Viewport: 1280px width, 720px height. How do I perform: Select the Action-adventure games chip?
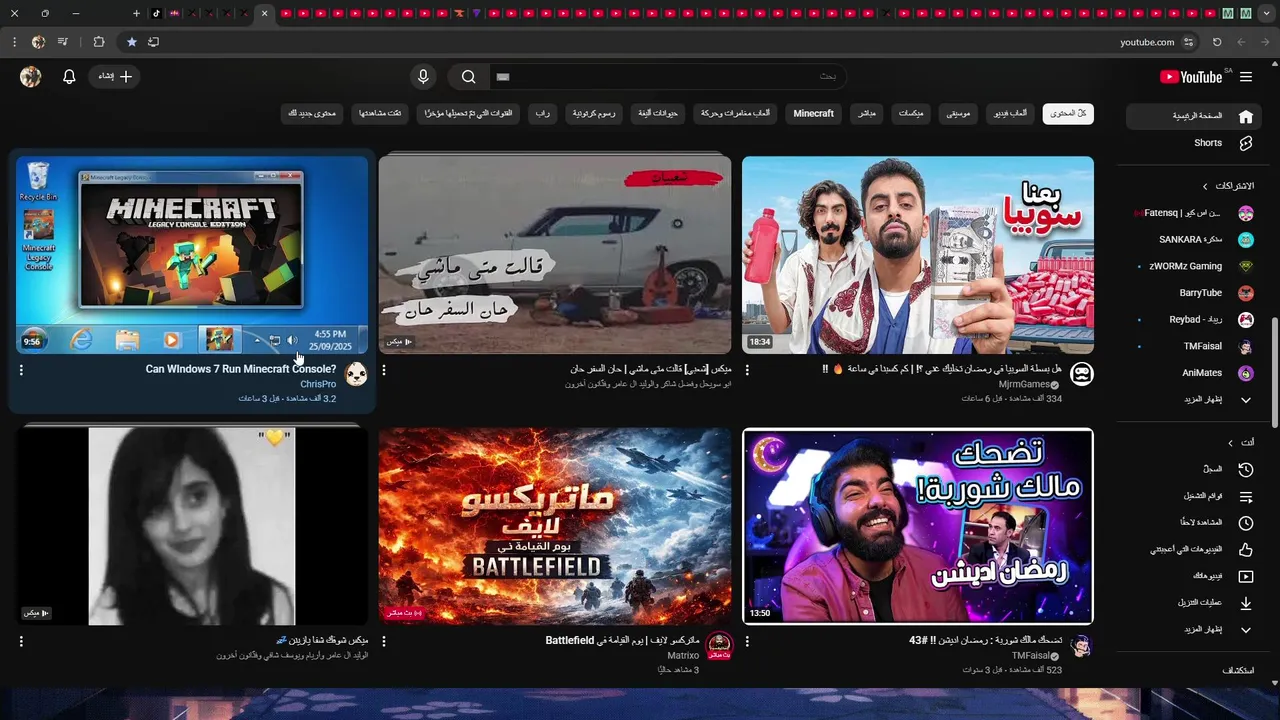pyautogui.click(x=735, y=114)
